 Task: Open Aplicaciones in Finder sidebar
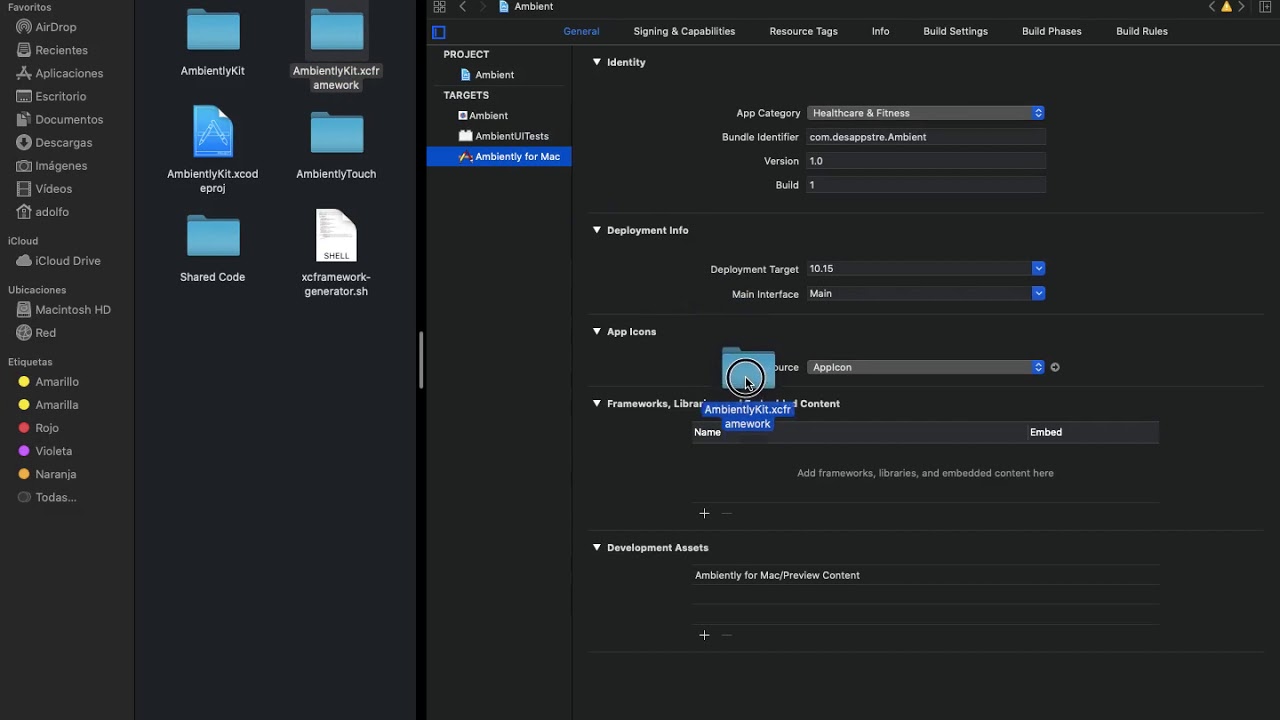coord(60,73)
